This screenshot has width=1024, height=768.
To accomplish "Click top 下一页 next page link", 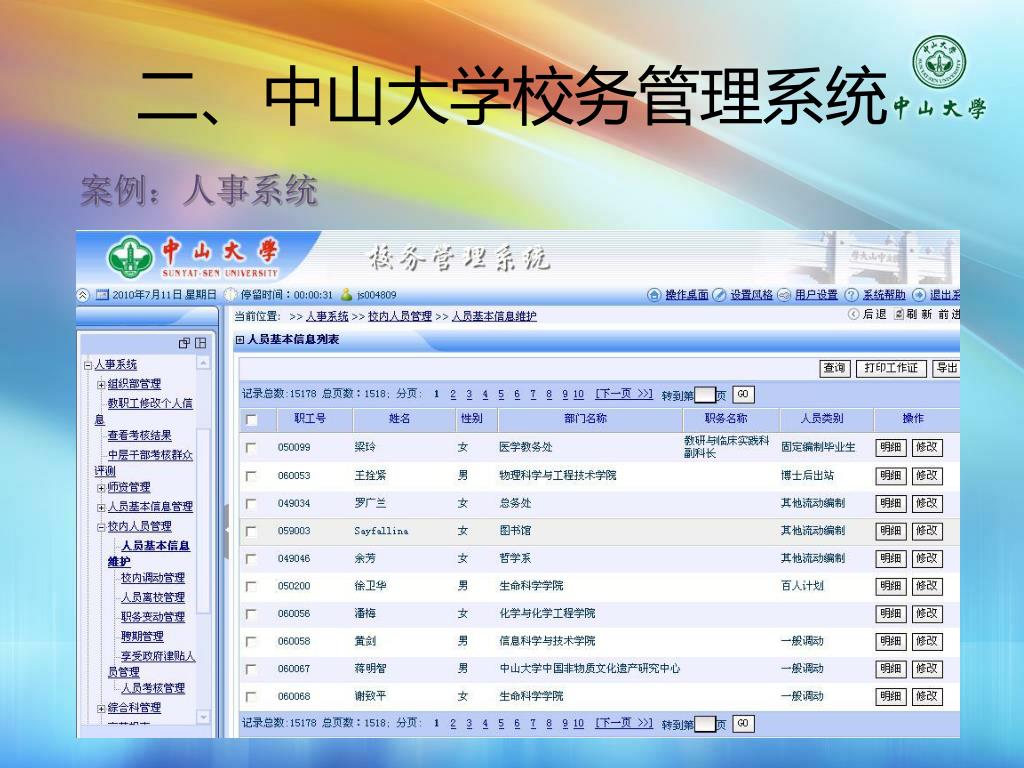I will [624, 394].
